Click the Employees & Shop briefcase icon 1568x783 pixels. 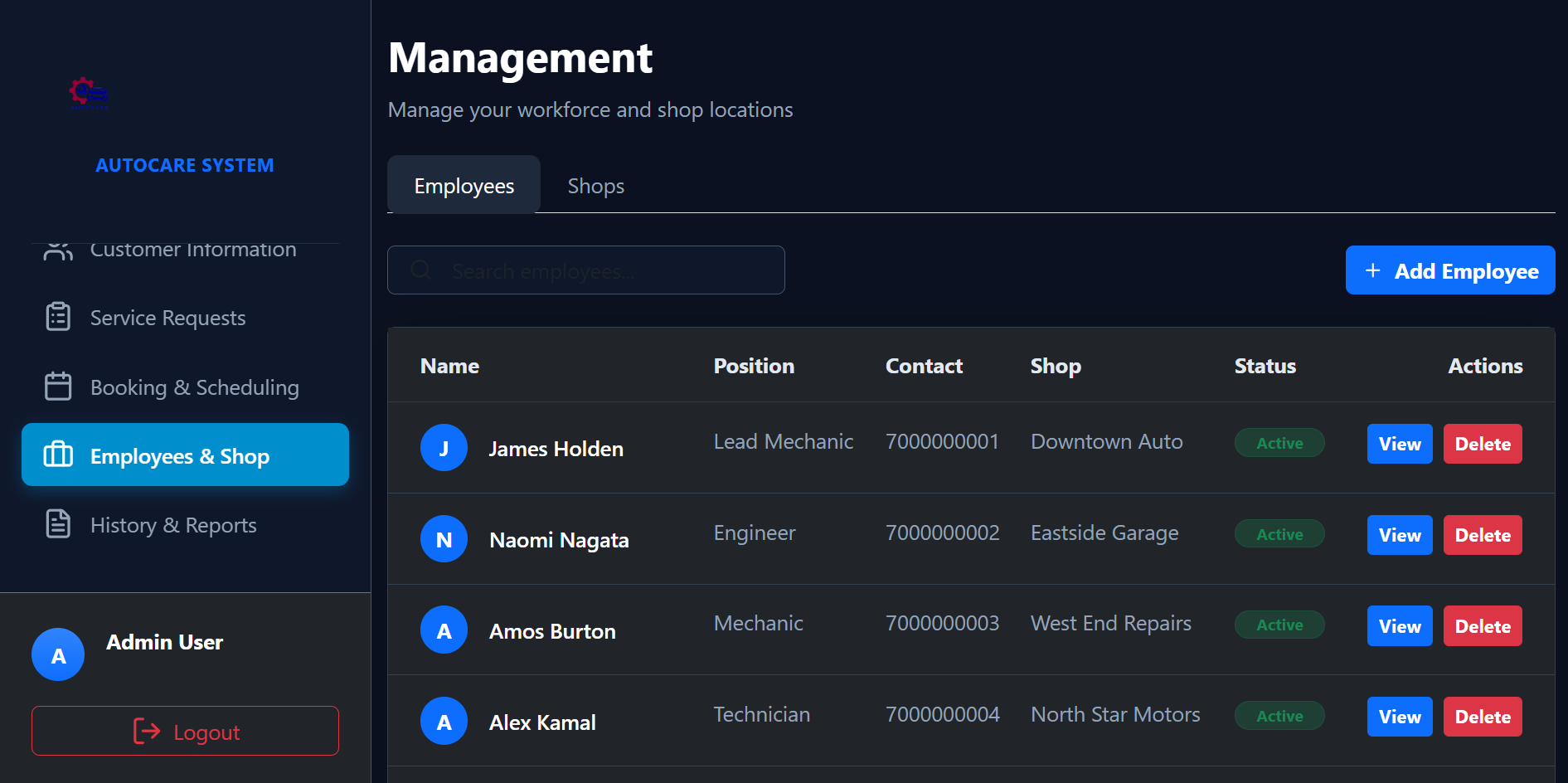coord(58,455)
